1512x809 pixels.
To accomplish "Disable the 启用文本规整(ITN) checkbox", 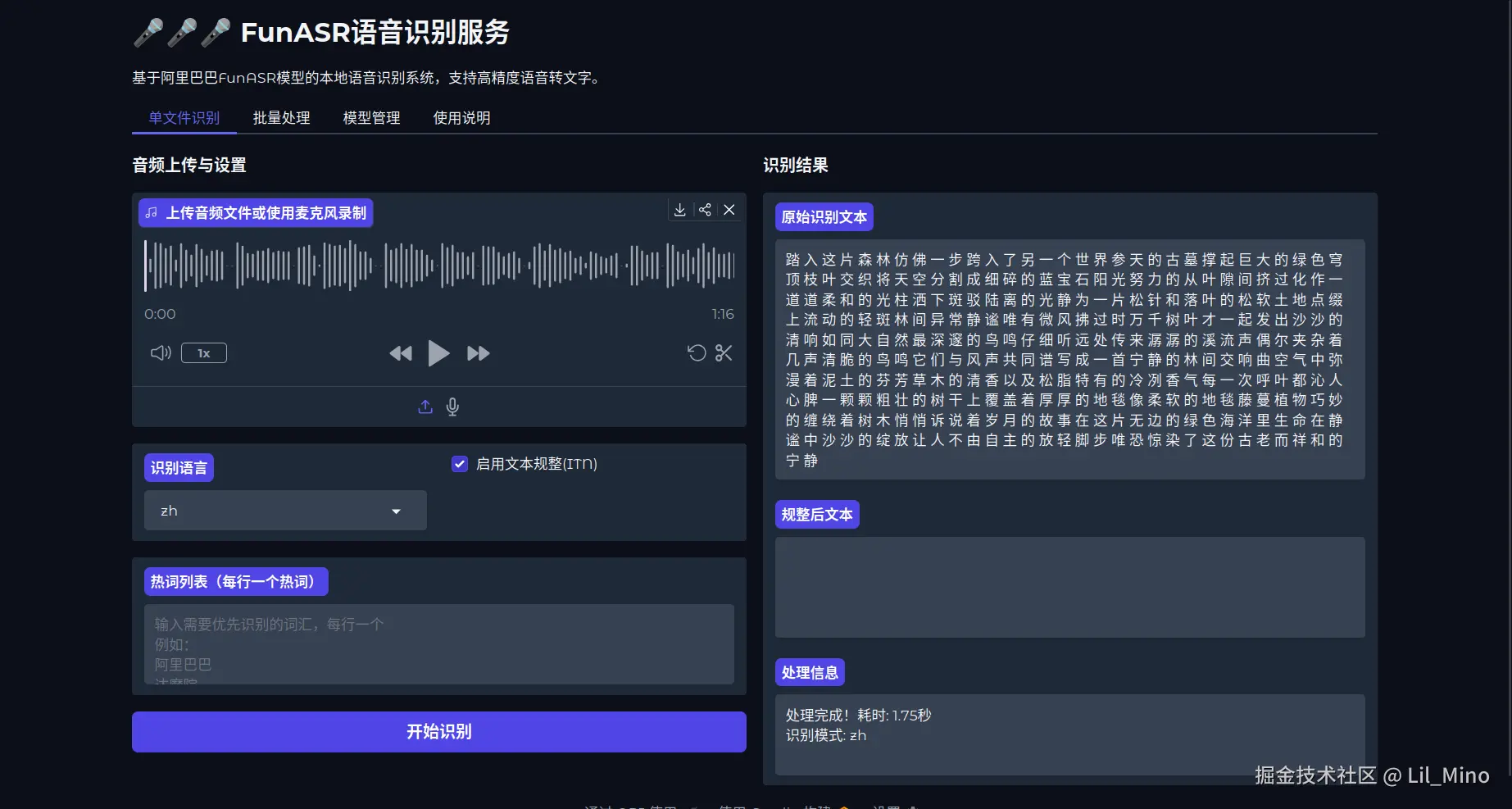I will 460,464.
